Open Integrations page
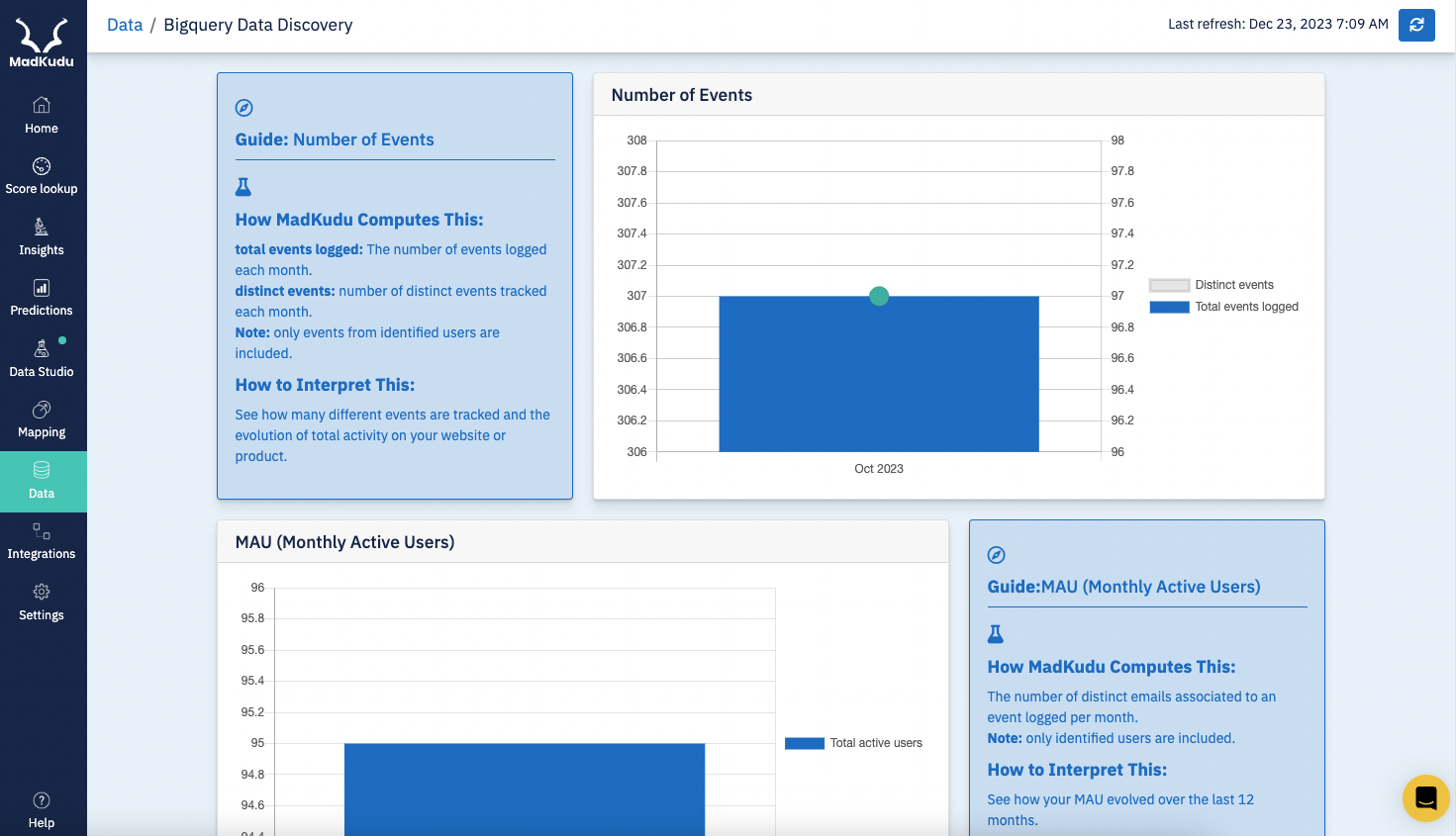The image size is (1456, 836). (x=42, y=541)
